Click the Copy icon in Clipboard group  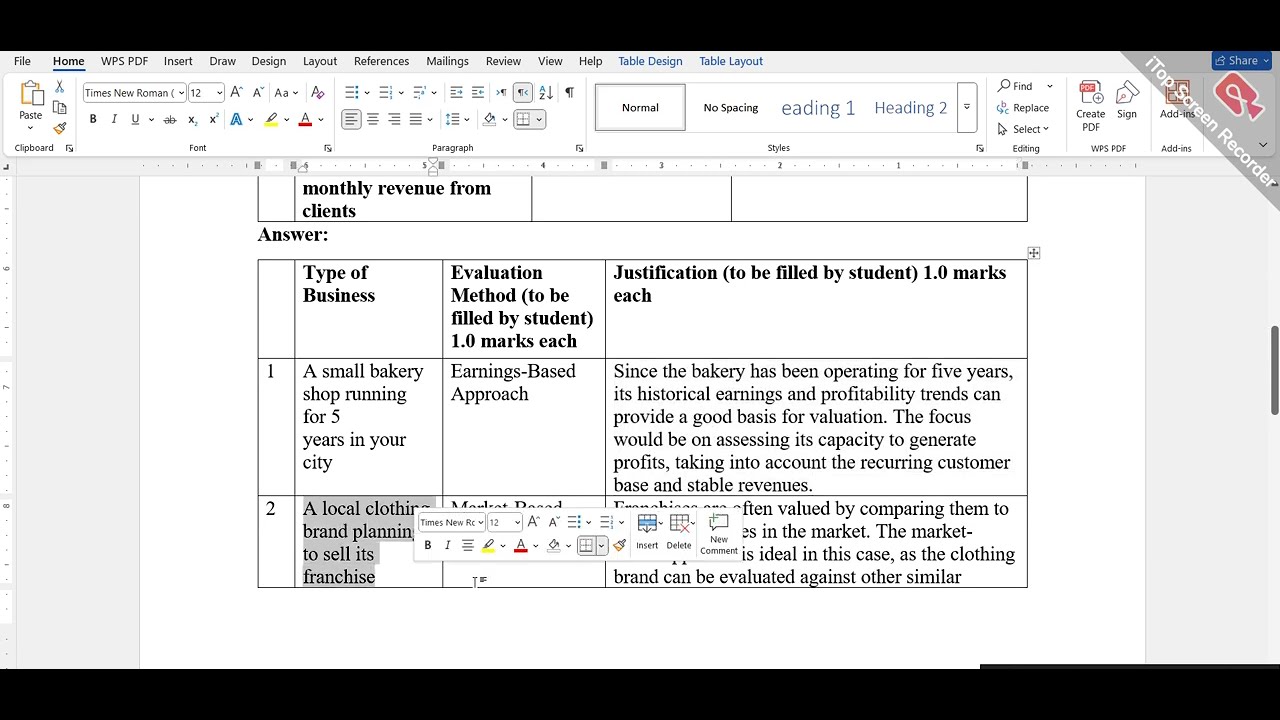pyautogui.click(x=59, y=108)
